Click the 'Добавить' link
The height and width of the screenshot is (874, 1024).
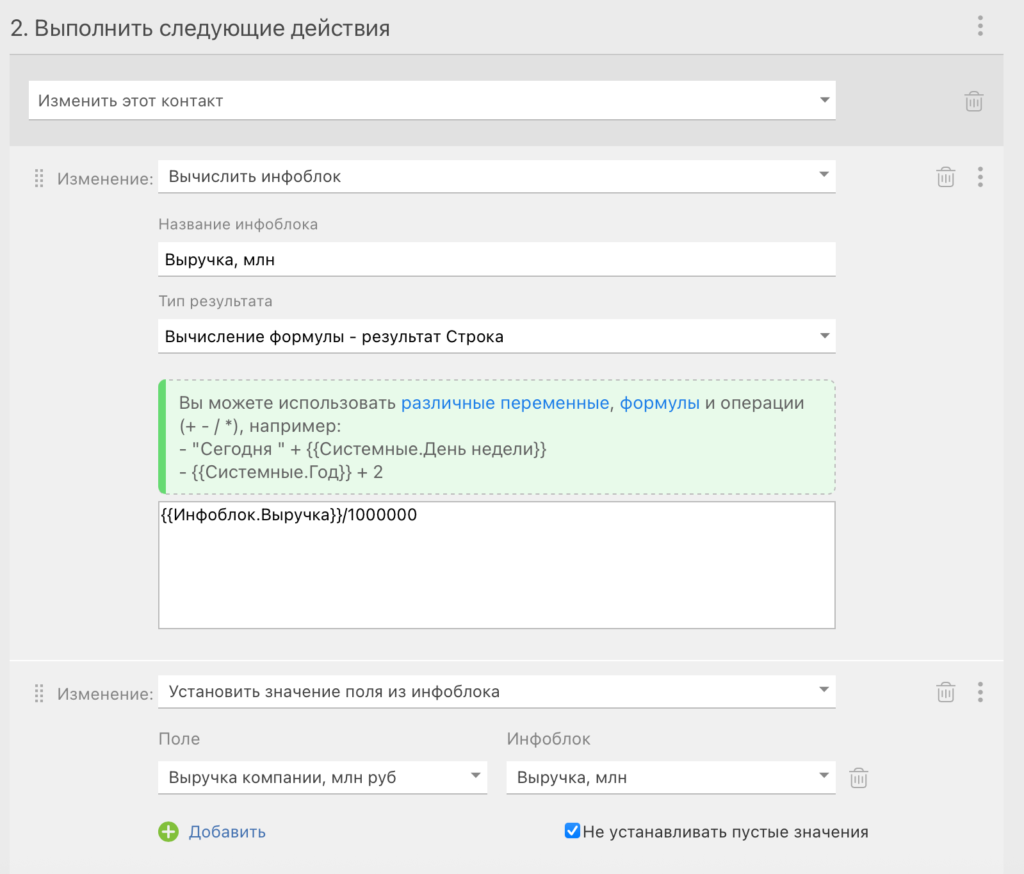[227, 832]
